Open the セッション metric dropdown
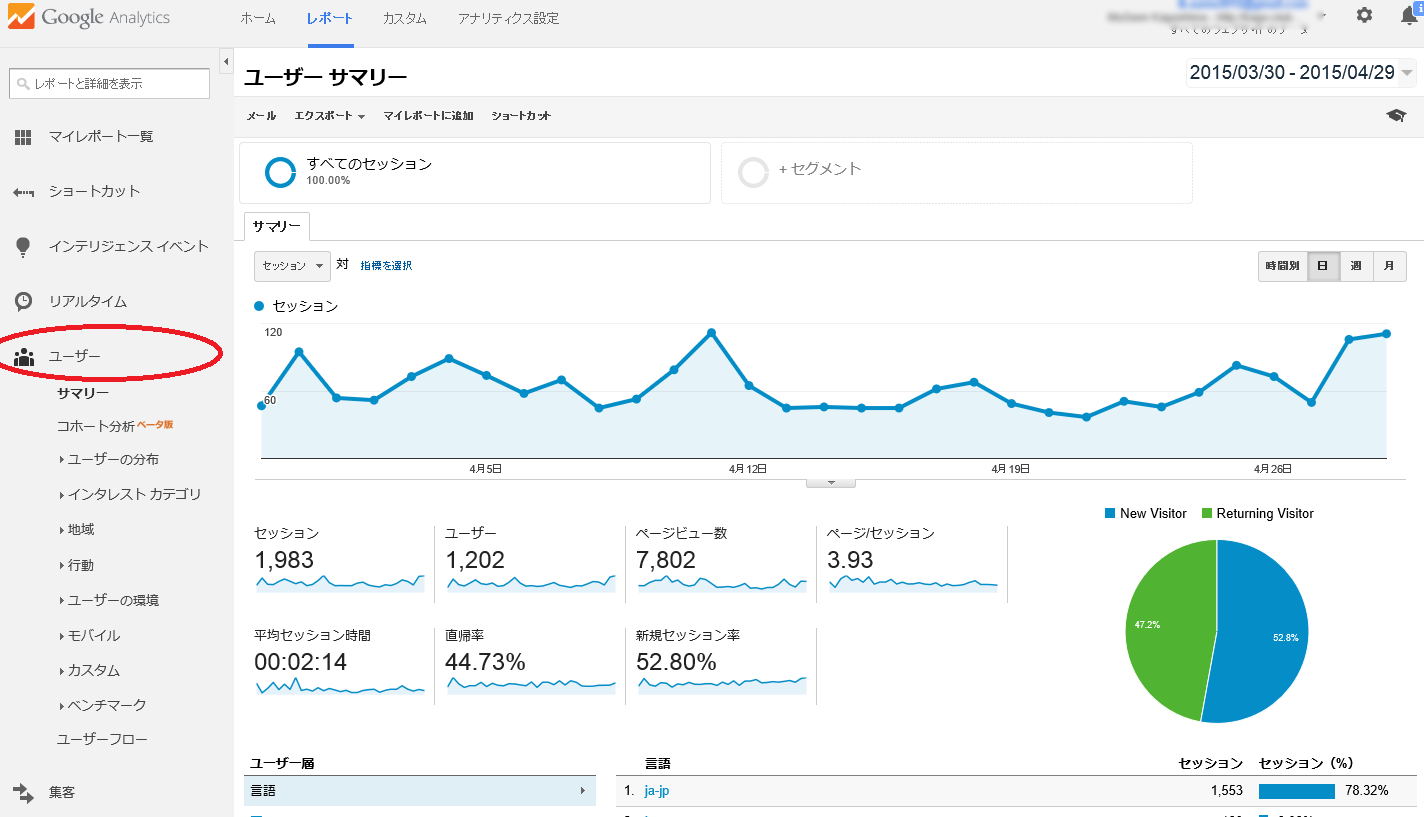Screen dimensions: 1424x817 292,266
